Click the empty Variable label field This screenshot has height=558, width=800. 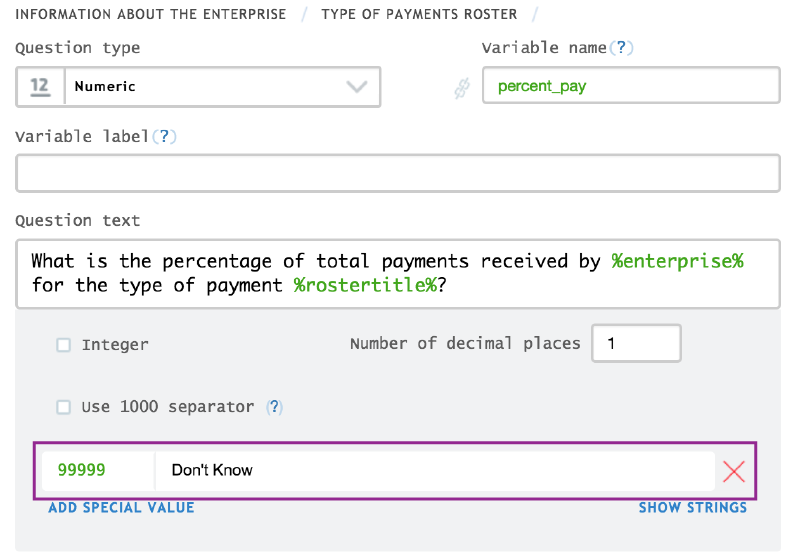click(x=397, y=173)
